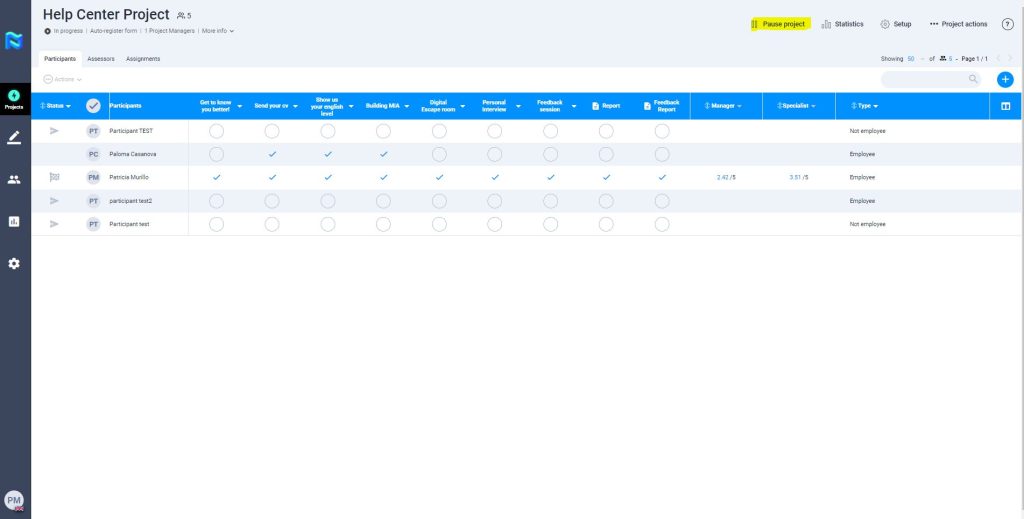The image size is (1024, 519).
Task: Click the Projects icon in the sidebar
Action: coord(14,99)
